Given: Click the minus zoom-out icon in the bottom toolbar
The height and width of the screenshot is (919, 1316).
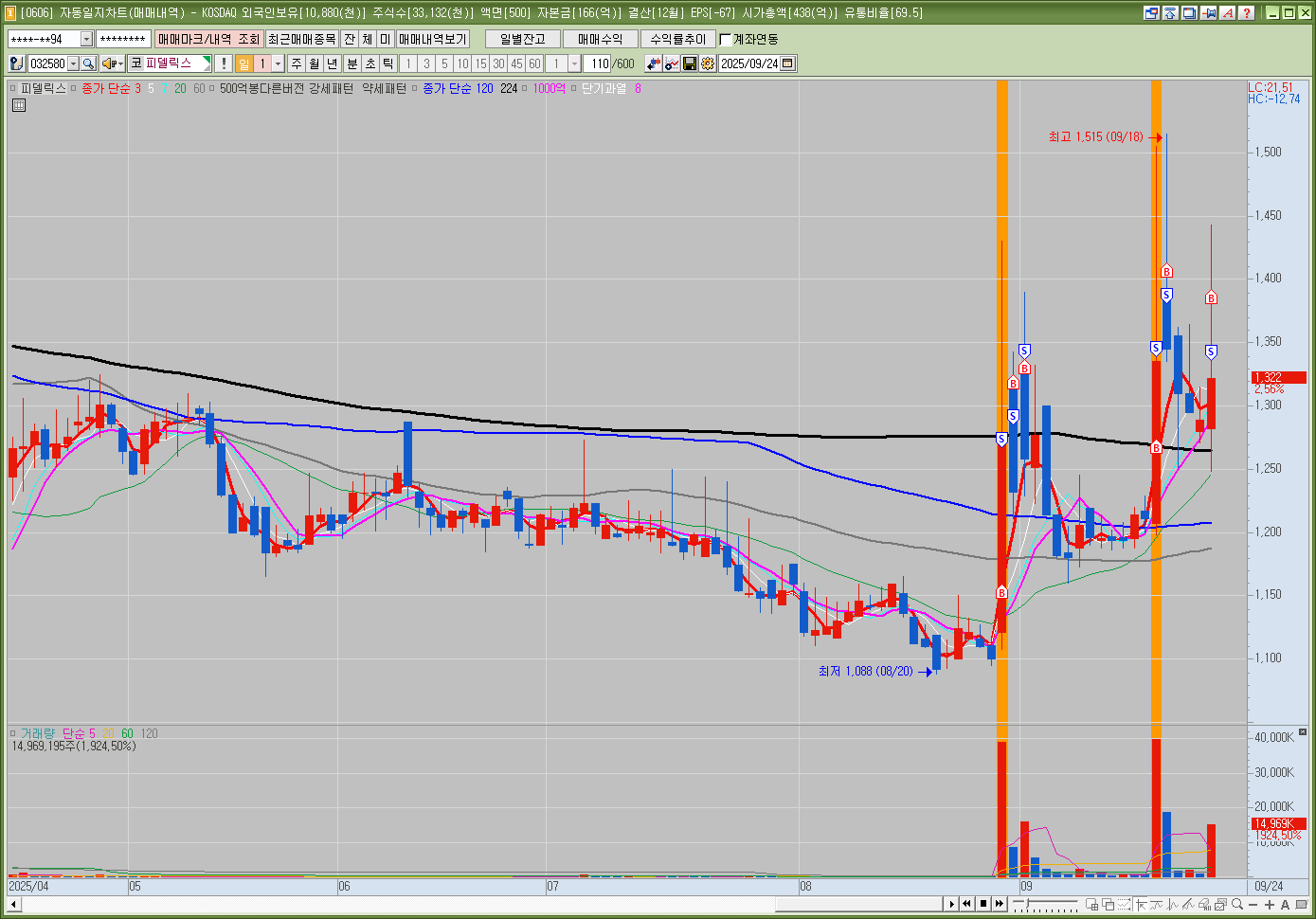Looking at the screenshot, I should 1253,904.
